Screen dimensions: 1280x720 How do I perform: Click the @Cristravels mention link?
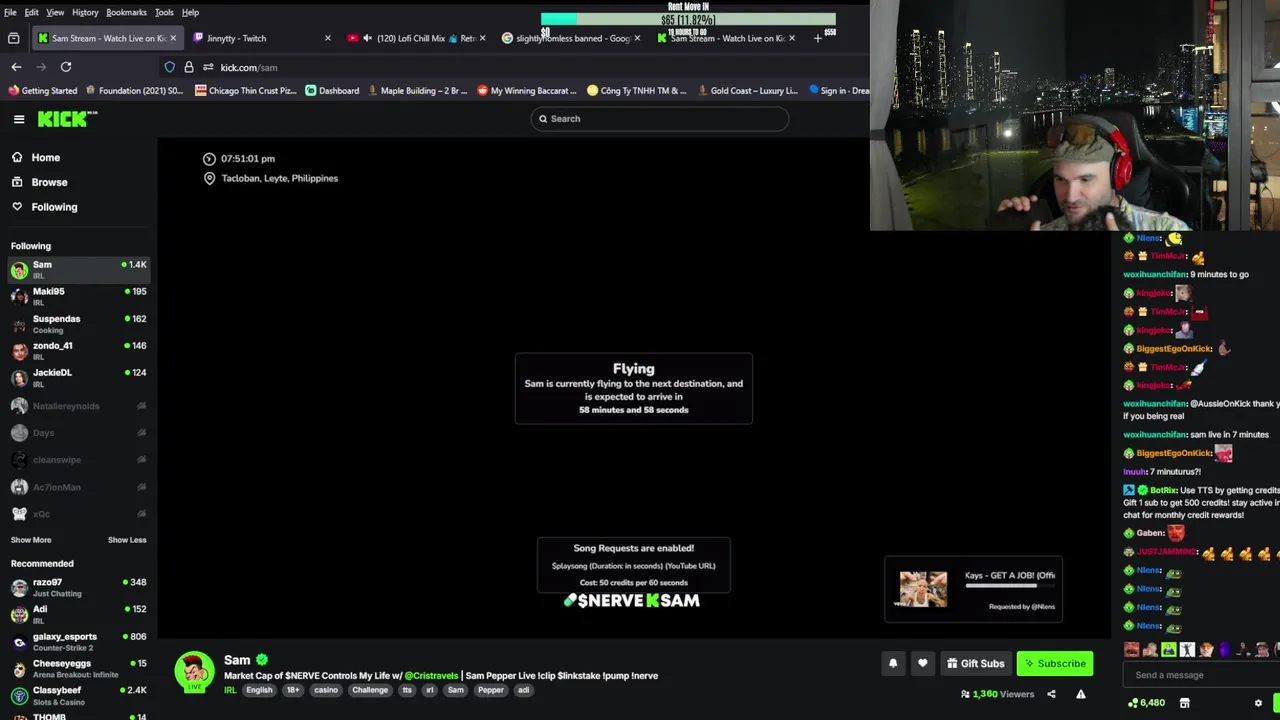point(431,675)
